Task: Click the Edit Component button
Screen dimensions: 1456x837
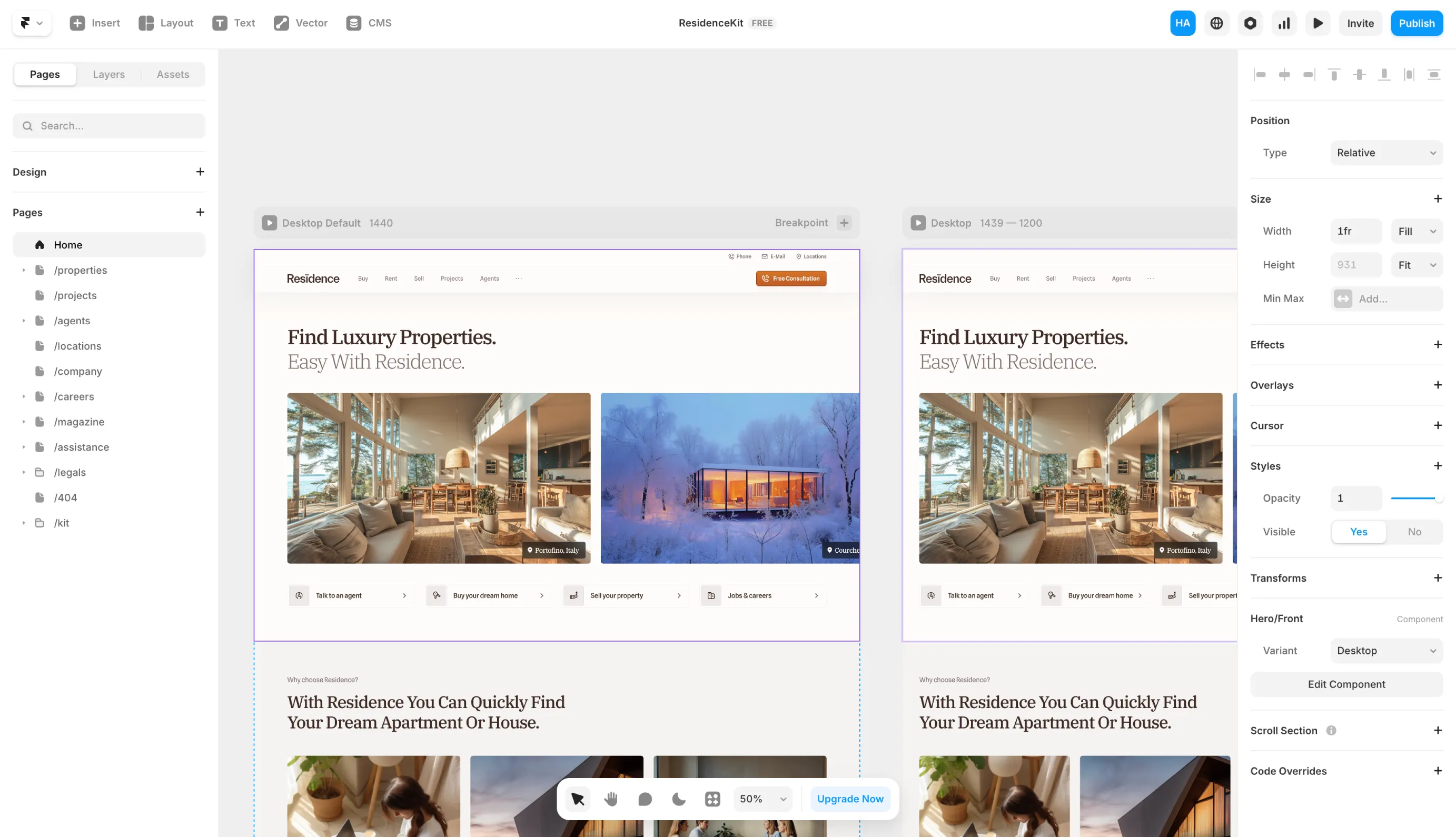Action: [1346, 684]
